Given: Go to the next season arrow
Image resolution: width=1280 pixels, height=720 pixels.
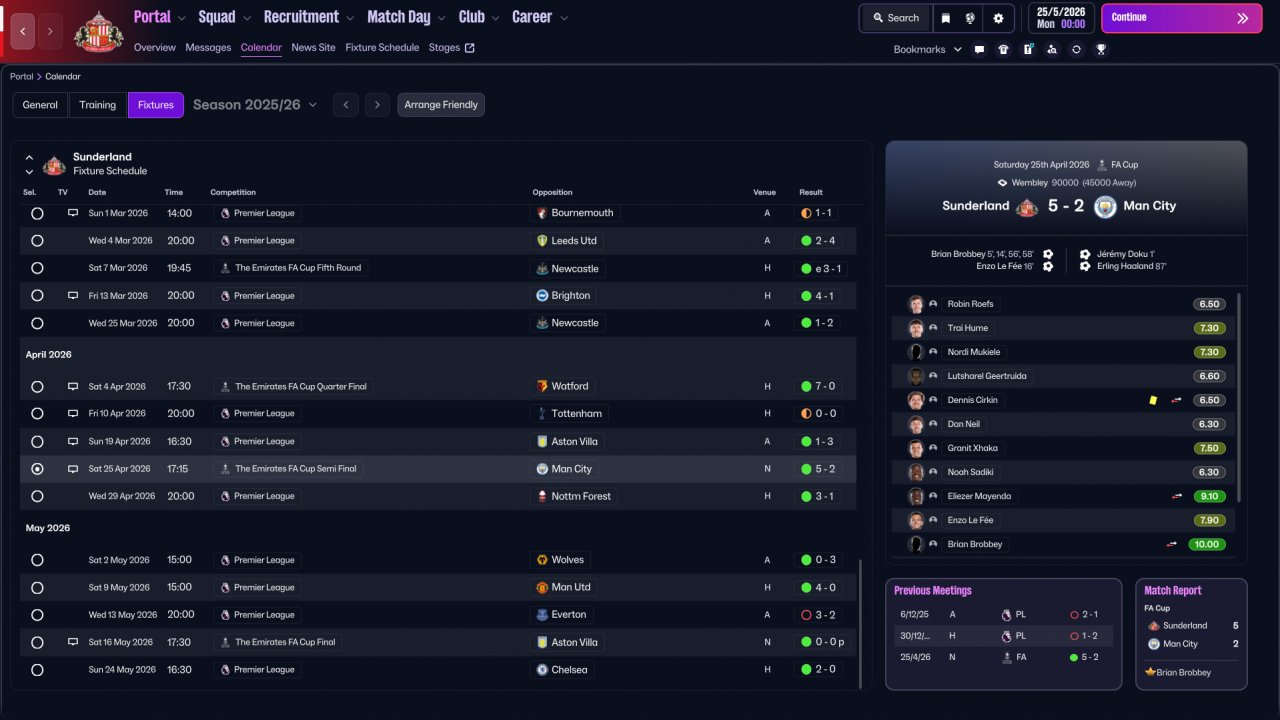Looking at the screenshot, I should (377, 105).
